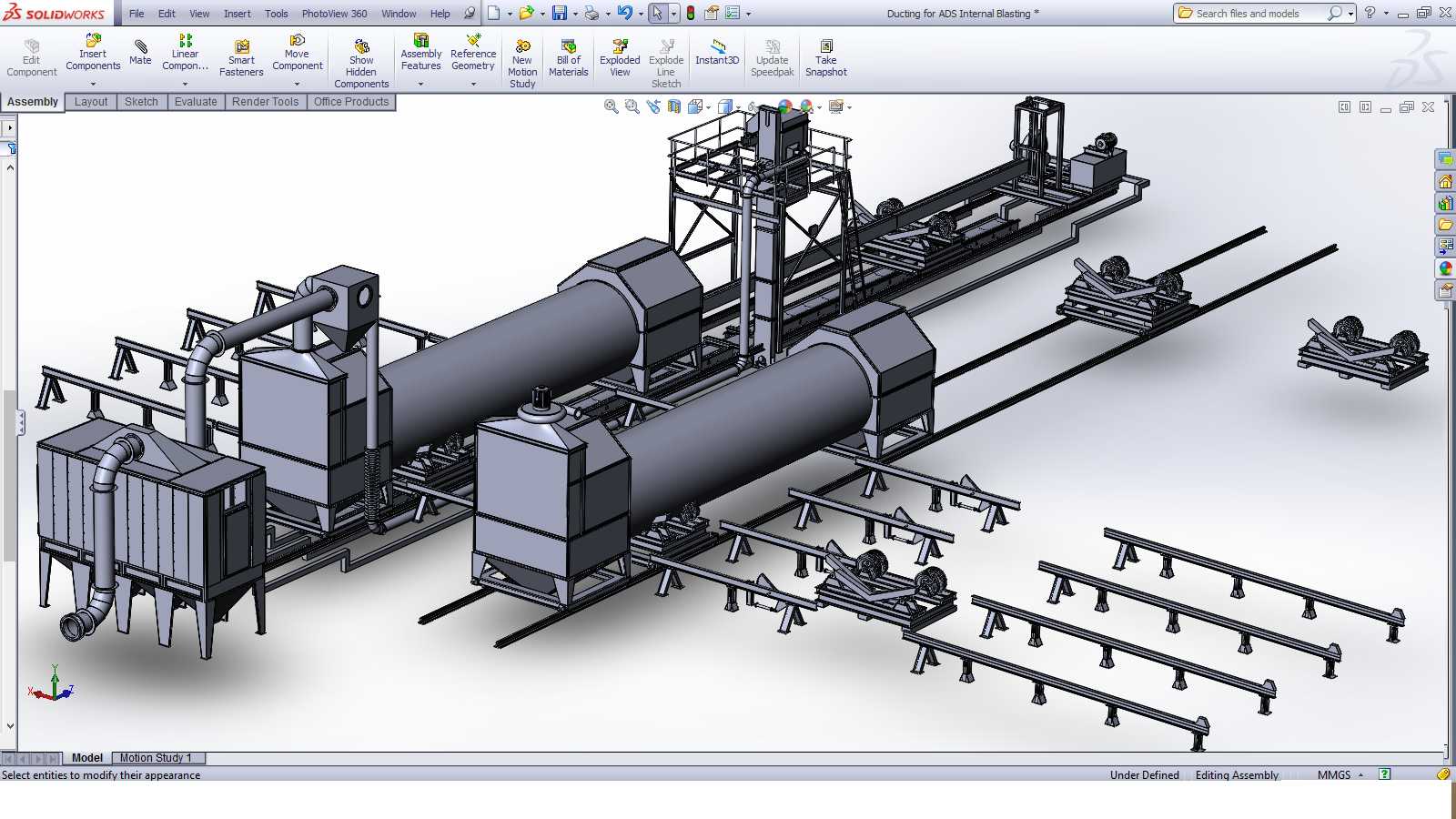Screen dimensions: 1456x819
Task: Open the Assembly Features tool
Action: pos(421,53)
